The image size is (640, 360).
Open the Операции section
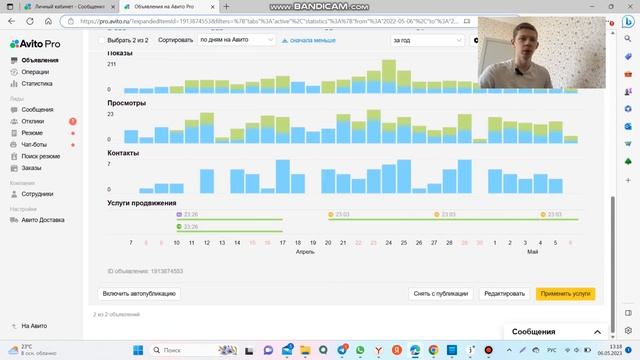point(35,72)
